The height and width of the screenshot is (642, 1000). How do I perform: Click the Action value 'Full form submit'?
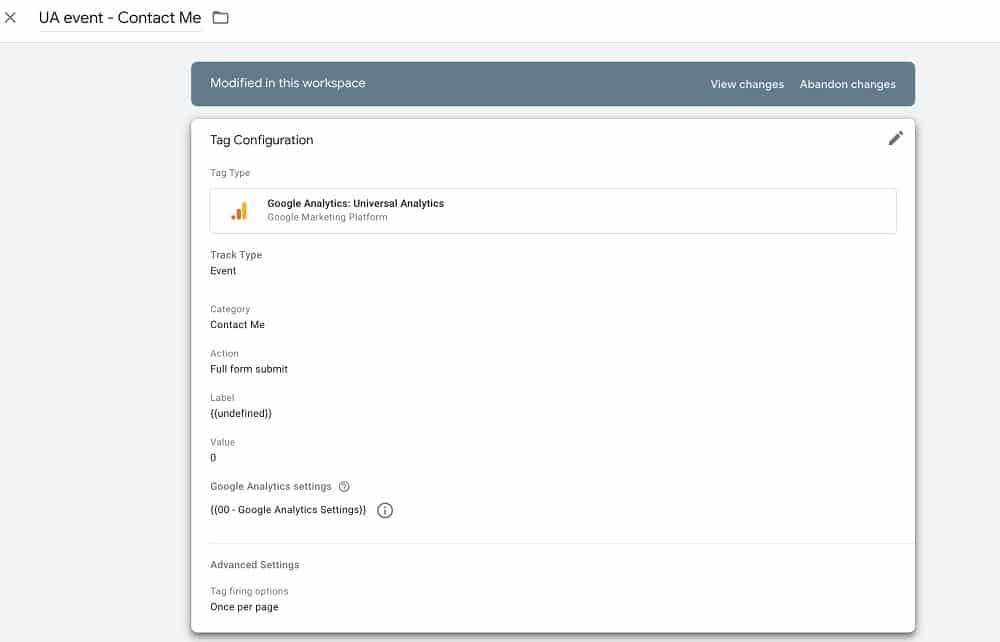tap(249, 369)
